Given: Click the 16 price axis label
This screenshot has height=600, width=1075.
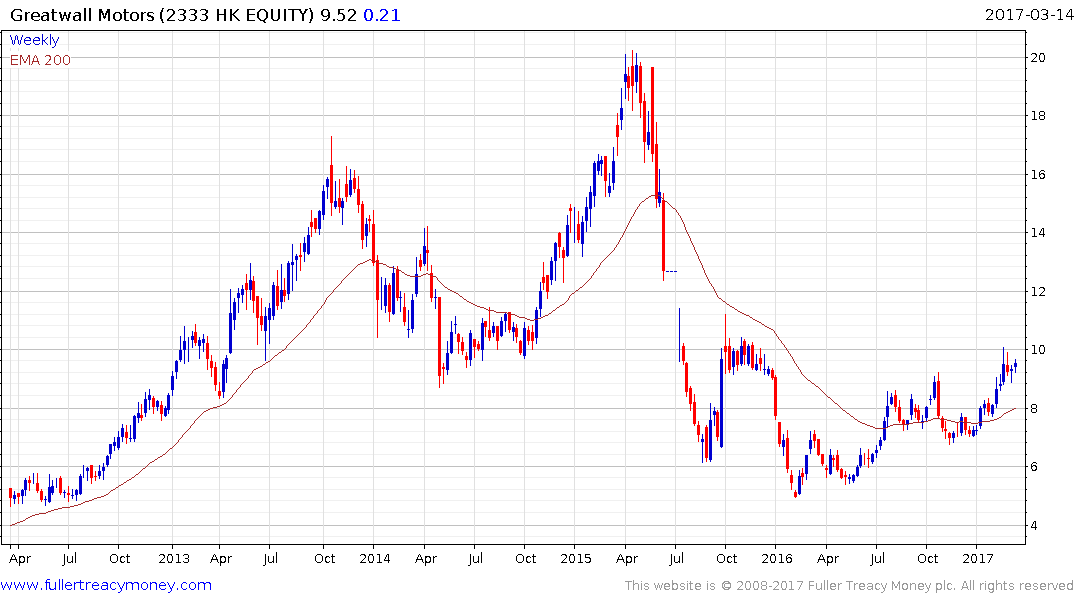Looking at the screenshot, I should click(x=1038, y=174).
